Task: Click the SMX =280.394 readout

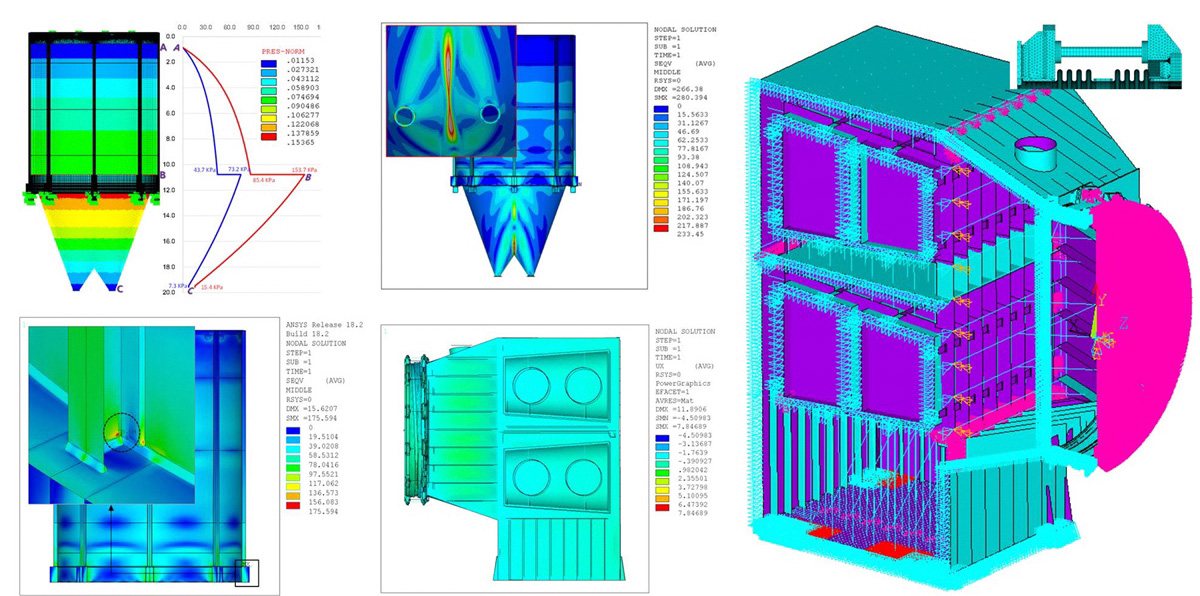Action: coord(681,98)
